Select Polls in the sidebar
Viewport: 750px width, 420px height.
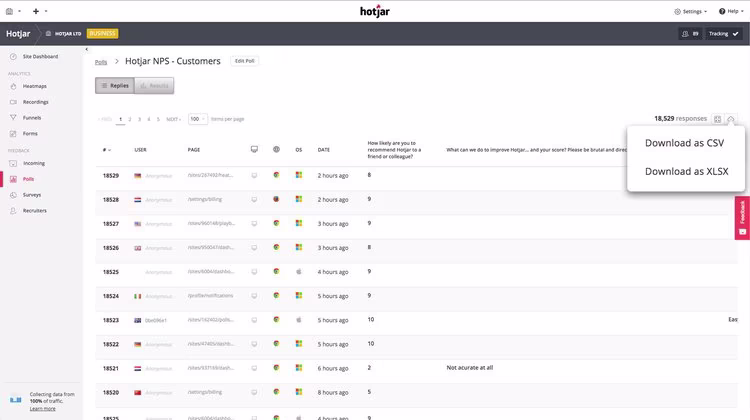click(28, 179)
